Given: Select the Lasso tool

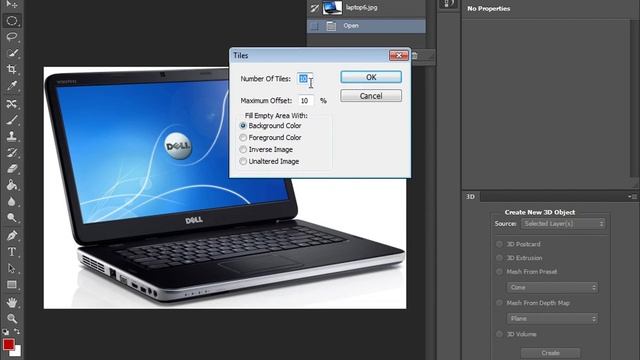Looking at the screenshot, I should coord(11,37).
